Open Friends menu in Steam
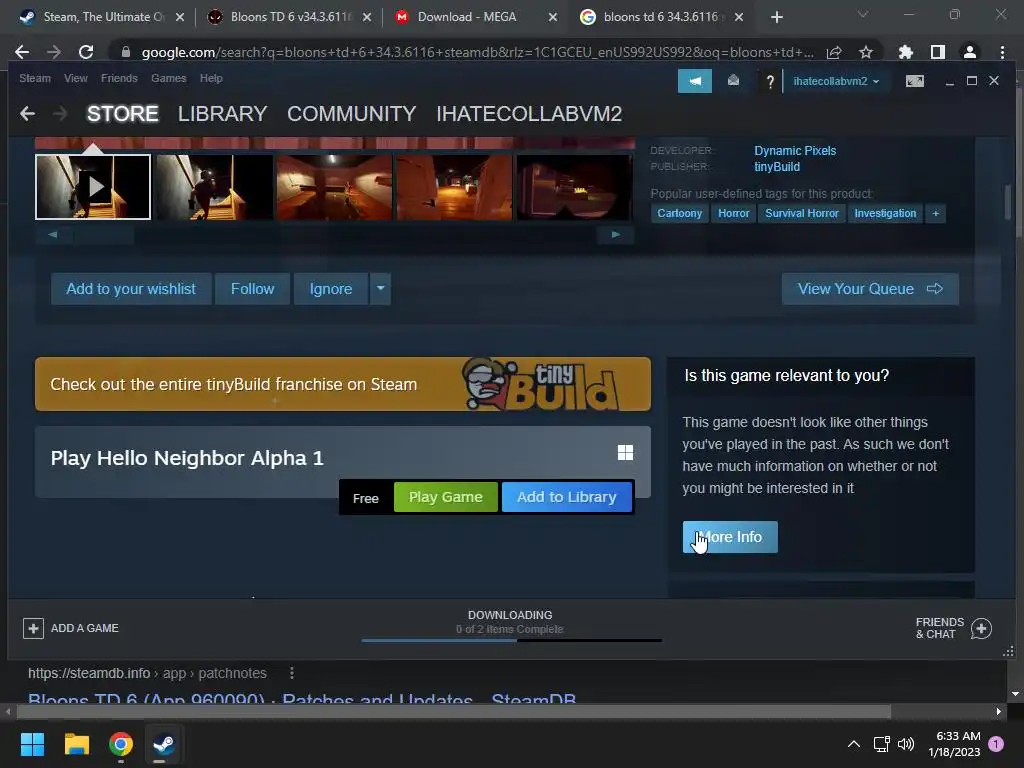The width and height of the screenshot is (1024, 768). [119, 78]
